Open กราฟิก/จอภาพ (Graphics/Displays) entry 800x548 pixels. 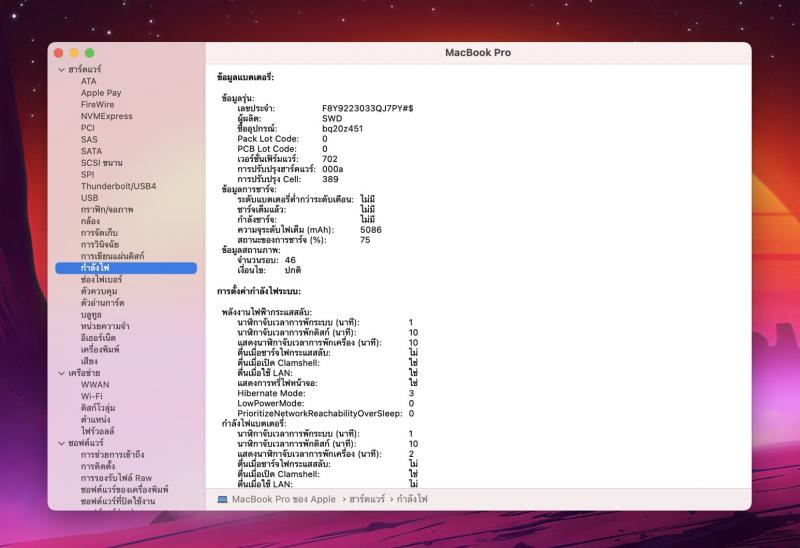pos(107,209)
